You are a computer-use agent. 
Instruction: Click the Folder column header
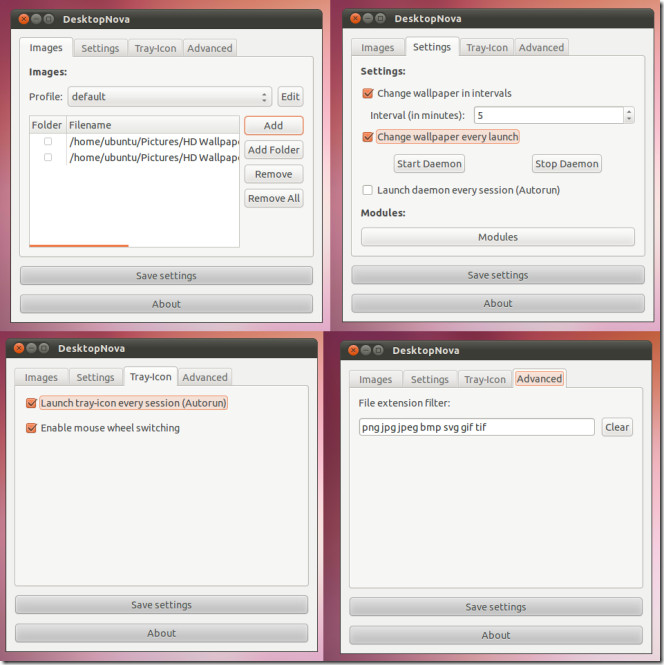(47, 125)
